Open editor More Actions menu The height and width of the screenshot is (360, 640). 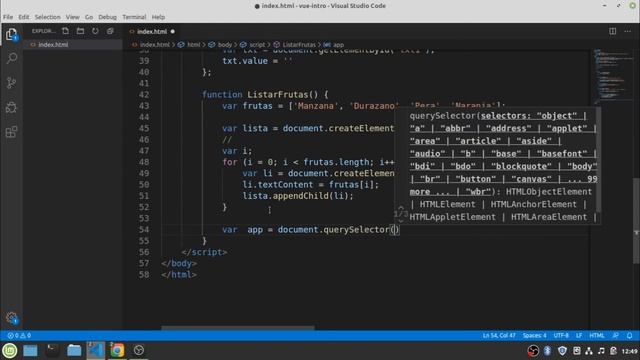click(x=628, y=31)
